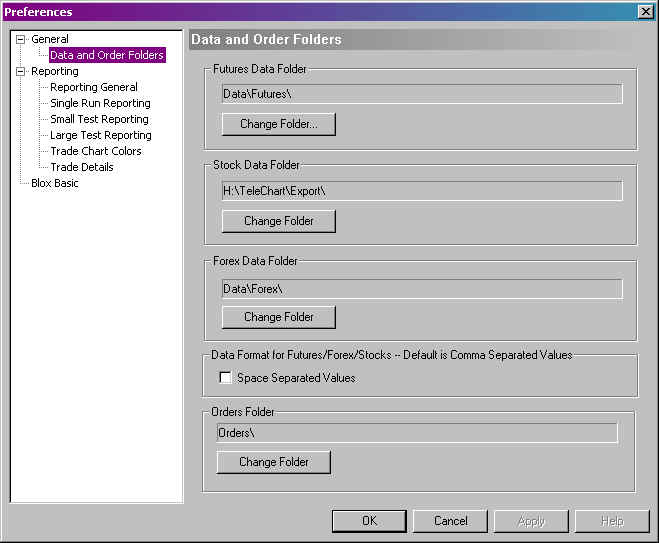The image size is (659, 543).
Task: Change the Orders folder location
Action: (x=273, y=462)
